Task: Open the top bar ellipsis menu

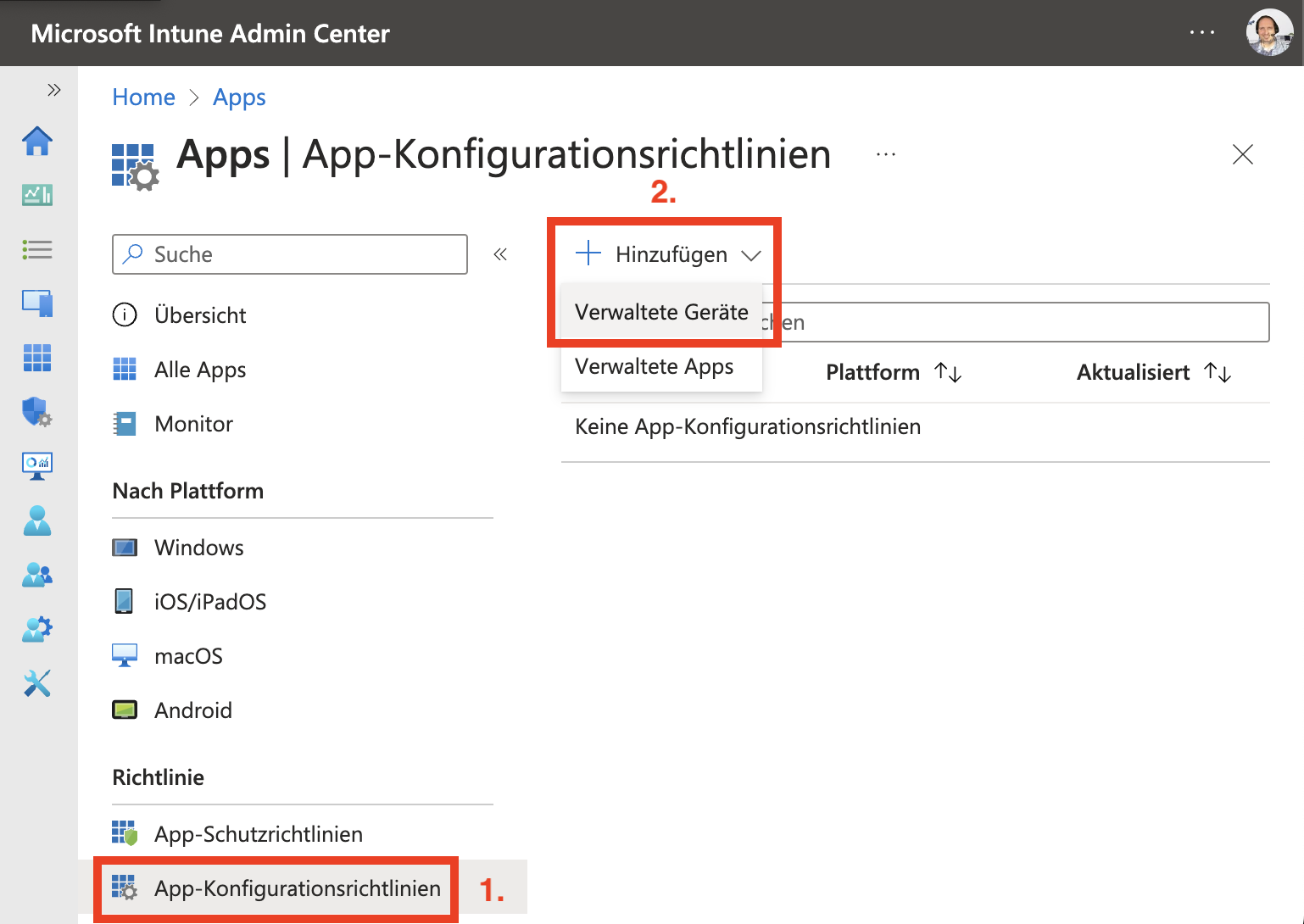Action: (1202, 33)
